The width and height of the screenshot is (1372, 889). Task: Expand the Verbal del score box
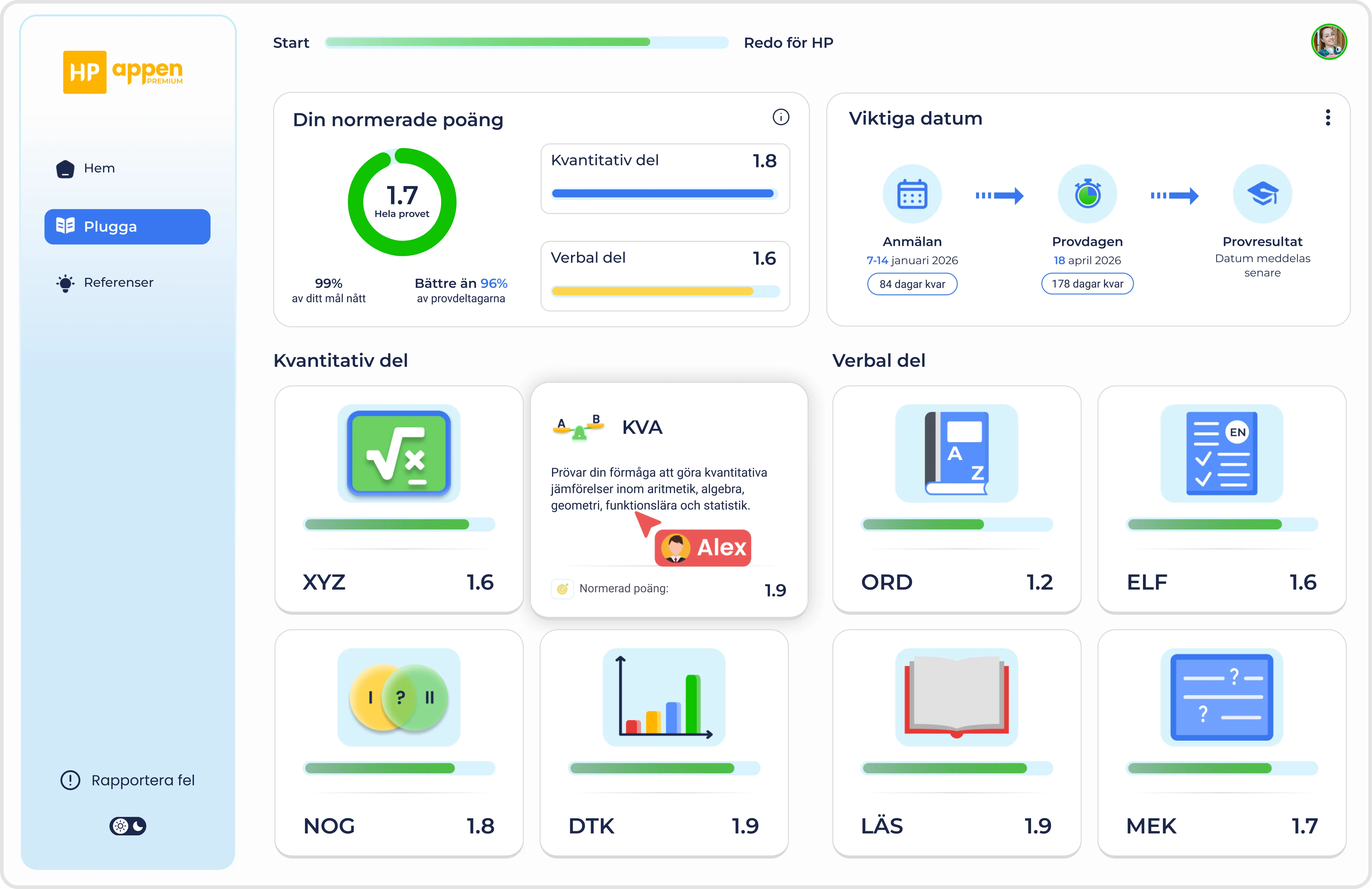pos(665,276)
